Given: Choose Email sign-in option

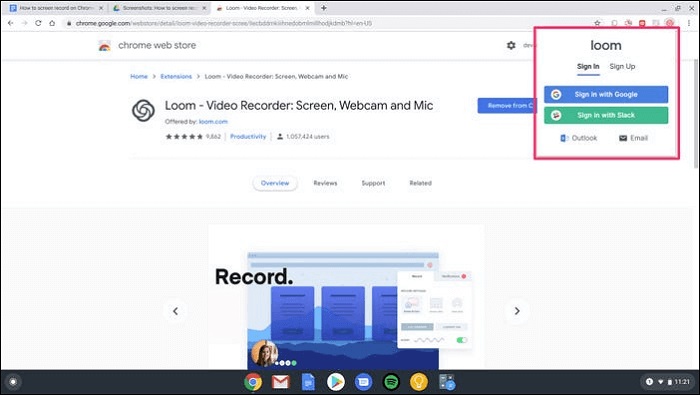Looking at the screenshot, I should [x=633, y=138].
